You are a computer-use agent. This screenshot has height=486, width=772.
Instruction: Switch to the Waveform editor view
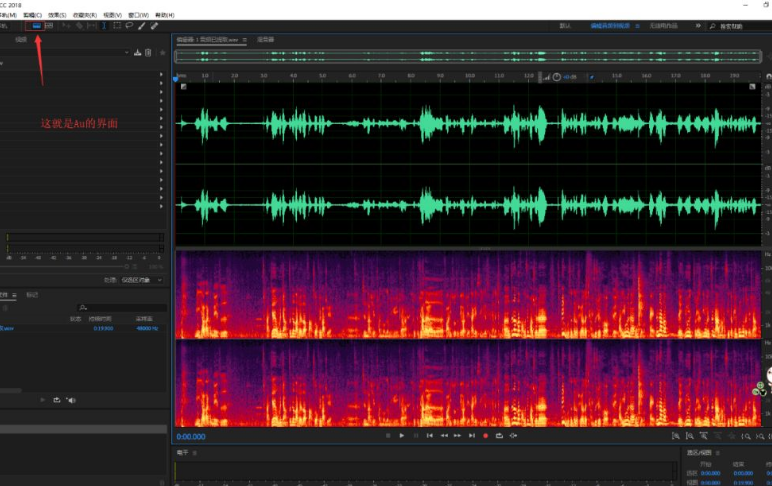[x=36, y=26]
